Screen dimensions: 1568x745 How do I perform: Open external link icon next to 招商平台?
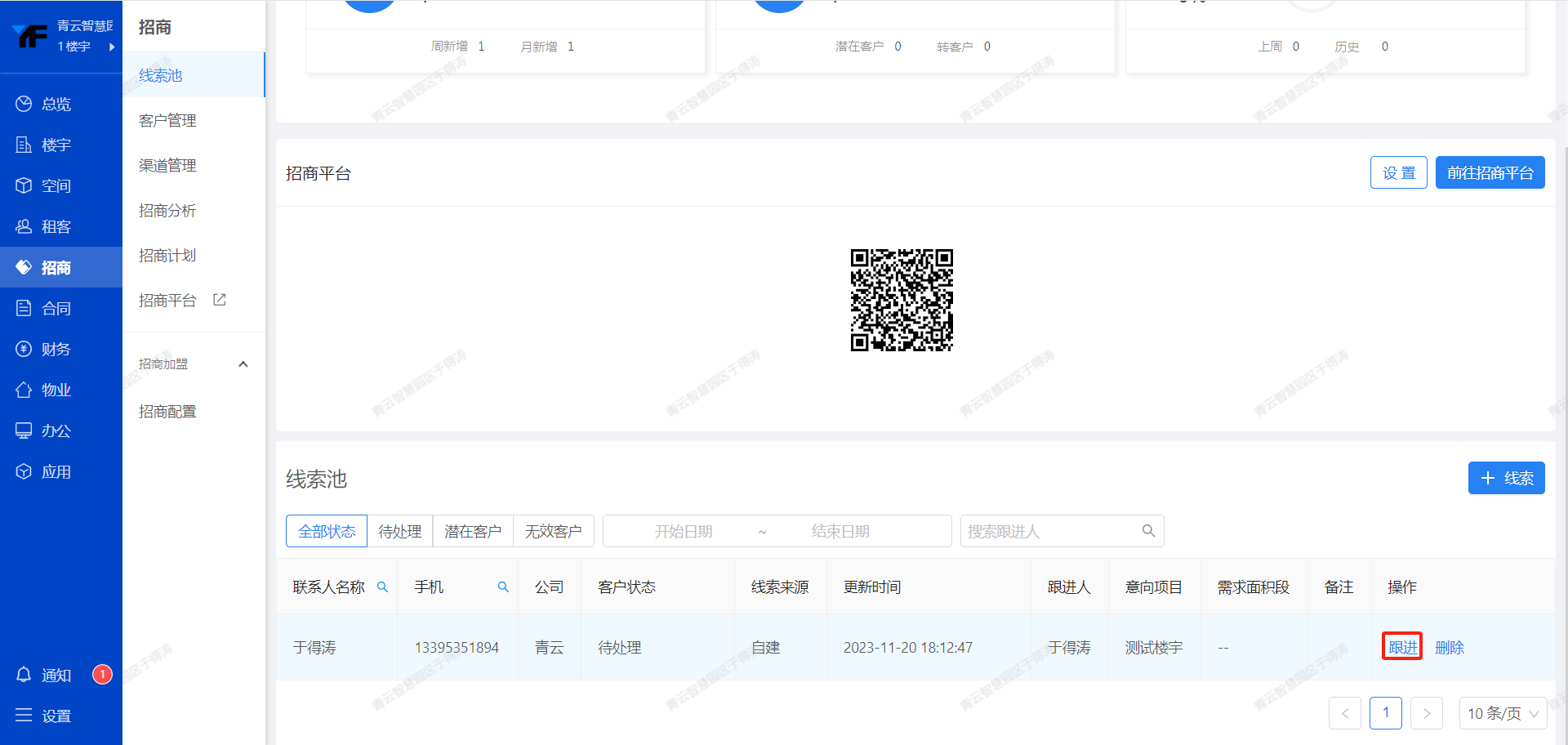pos(220,300)
